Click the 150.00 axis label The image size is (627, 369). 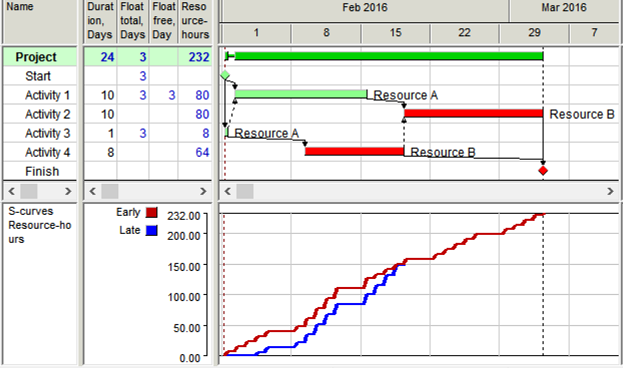[x=184, y=267]
